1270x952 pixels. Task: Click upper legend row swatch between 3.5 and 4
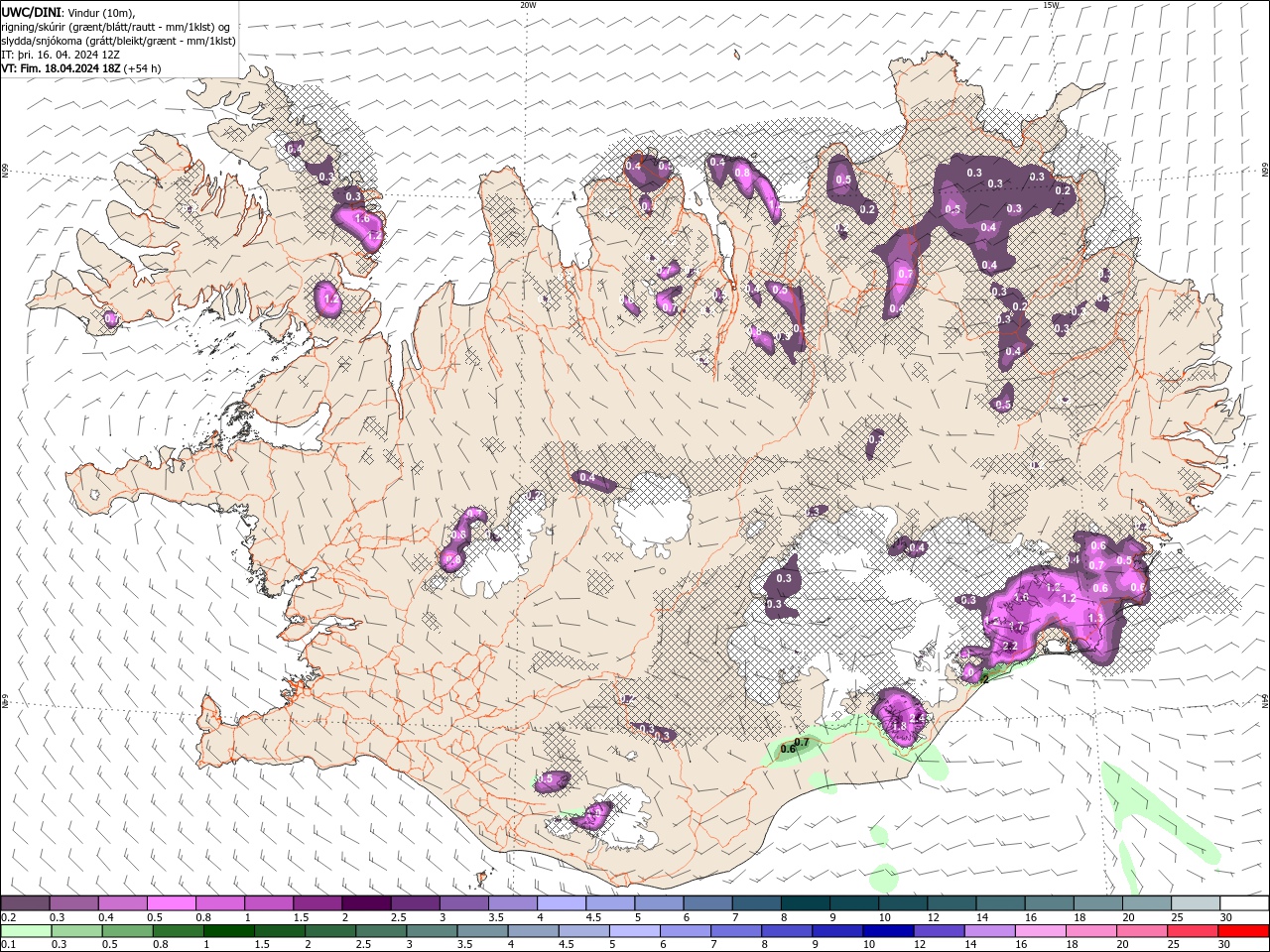[512, 903]
